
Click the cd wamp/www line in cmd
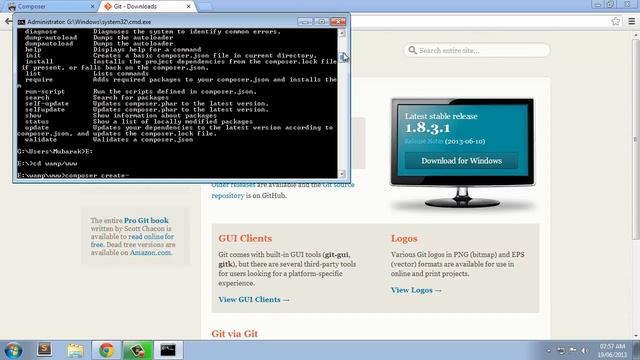pyautogui.click(x=47, y=164)
